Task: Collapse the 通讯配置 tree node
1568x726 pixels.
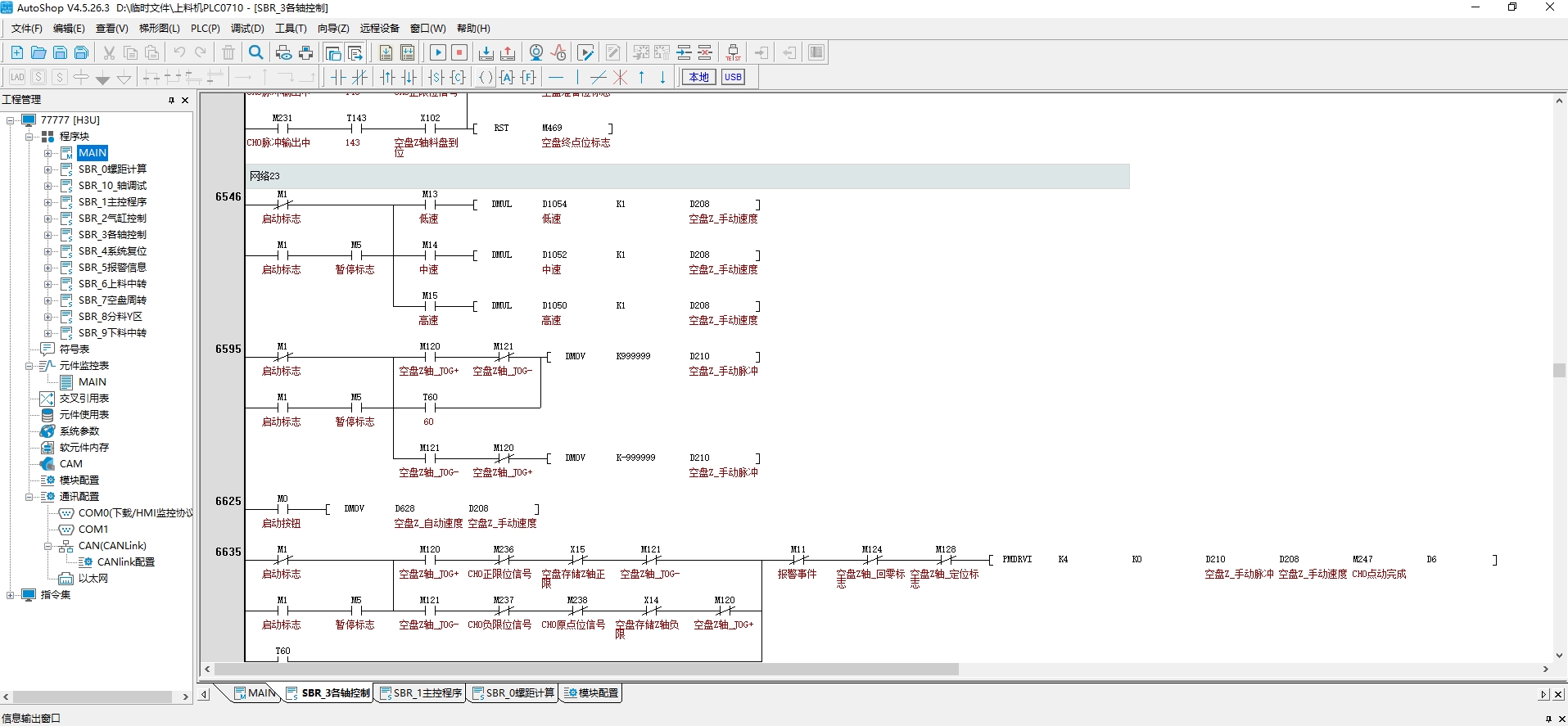Action: point(29,497)
